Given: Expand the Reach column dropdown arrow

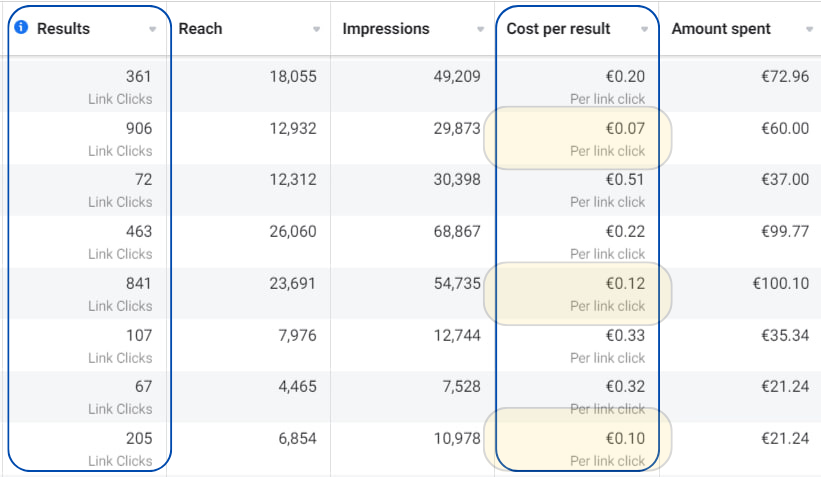Looking at the screenshot, I should click(x=316, y=29).
